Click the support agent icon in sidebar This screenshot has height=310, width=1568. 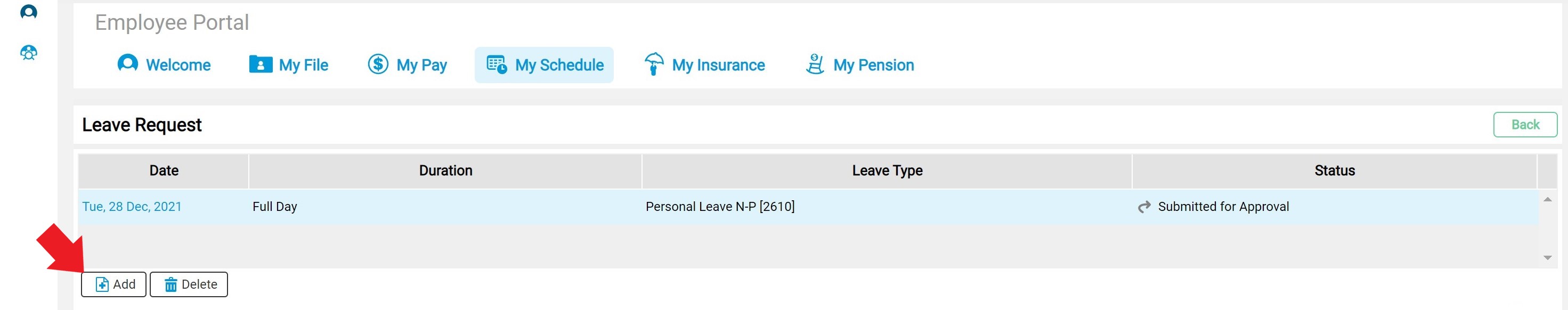[29, 53]
